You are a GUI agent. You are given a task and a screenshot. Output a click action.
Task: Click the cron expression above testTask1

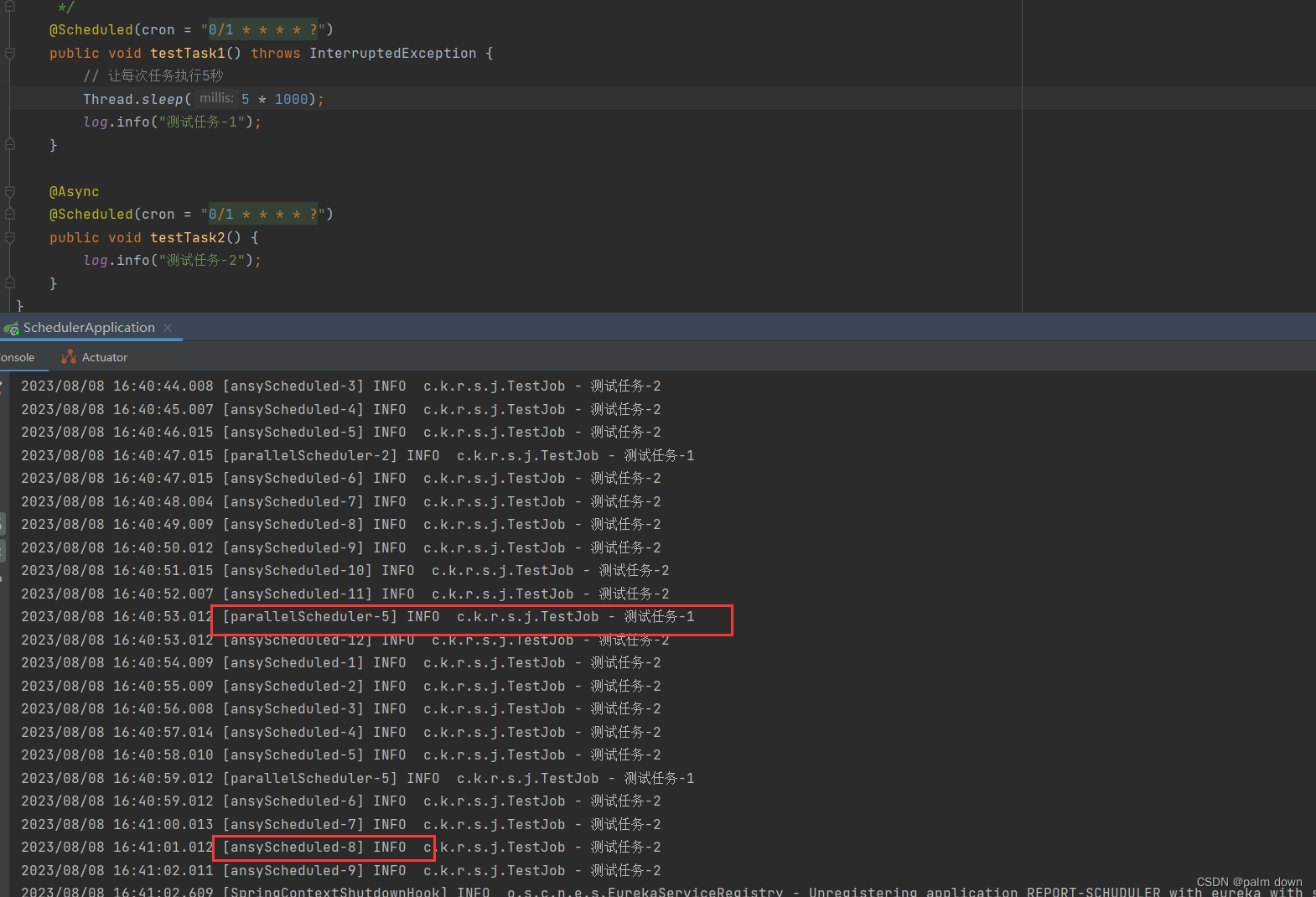(x=263, y=29)
